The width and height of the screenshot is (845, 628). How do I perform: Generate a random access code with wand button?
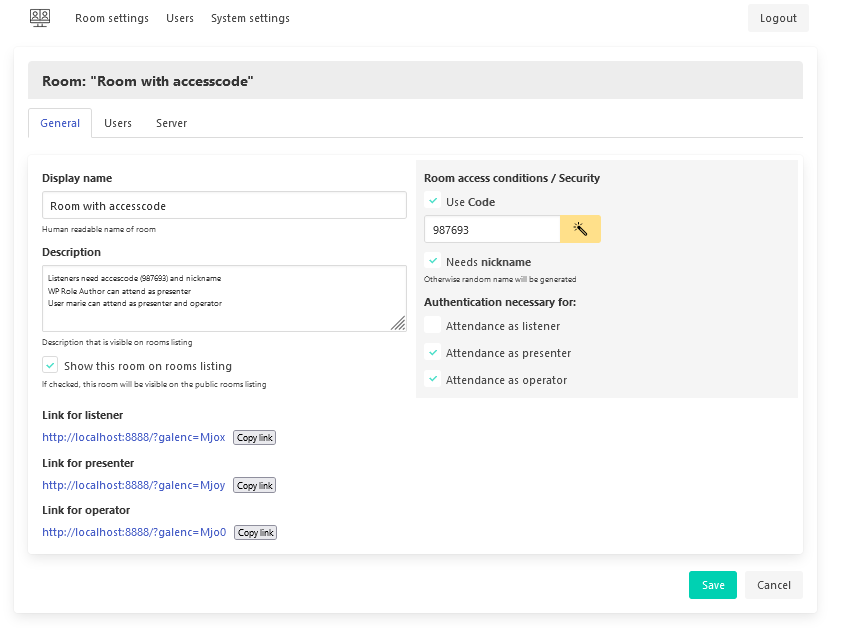click(x=580, y=229)
